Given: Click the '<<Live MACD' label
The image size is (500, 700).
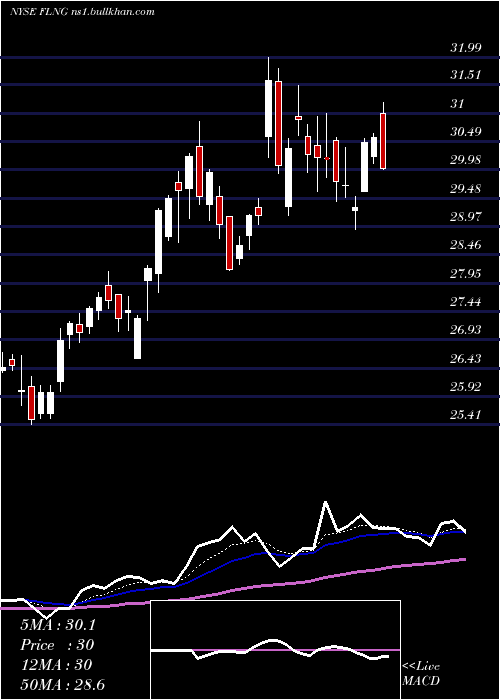Looking at the screenshot, I should [x=421, y=674].
